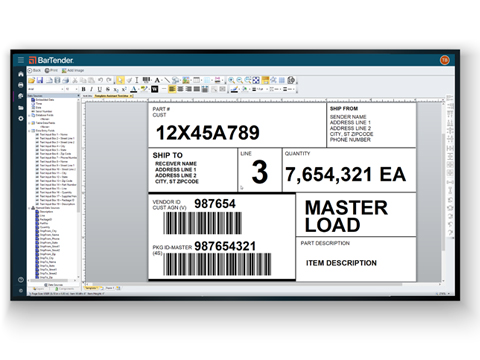Toggle Subscript formatting
Viewport: 480px width, 360px height.
point(116,89)
